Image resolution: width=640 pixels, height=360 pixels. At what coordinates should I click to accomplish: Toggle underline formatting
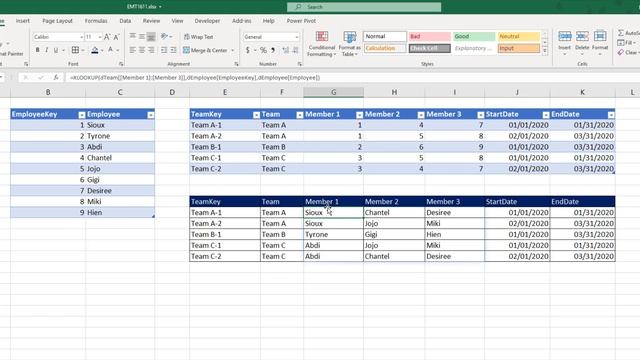[56, 50]
